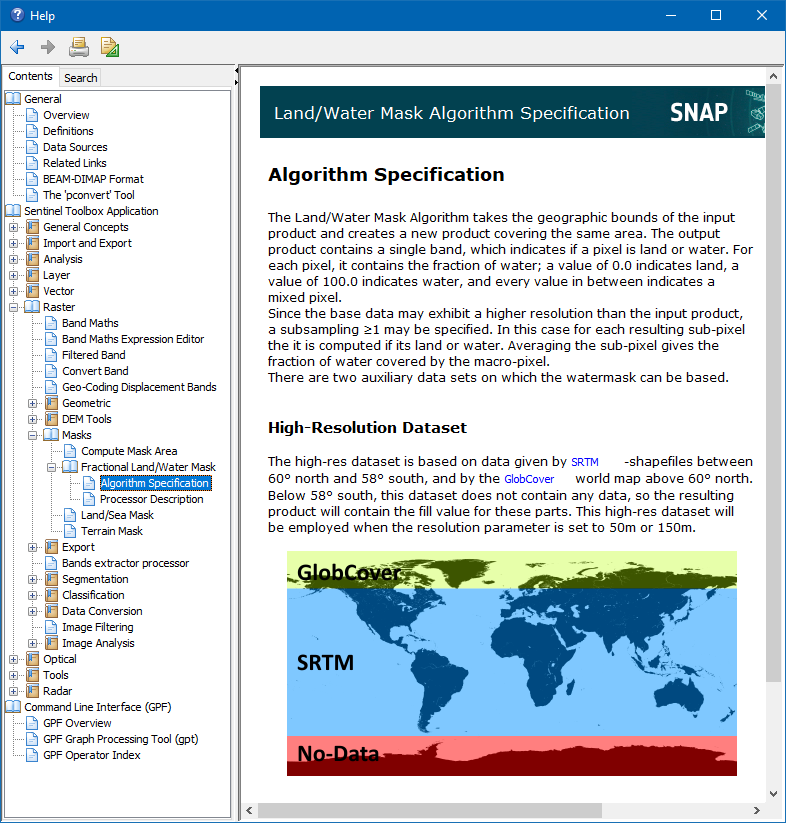Open the GPF Overview topic

pos(77,723)
